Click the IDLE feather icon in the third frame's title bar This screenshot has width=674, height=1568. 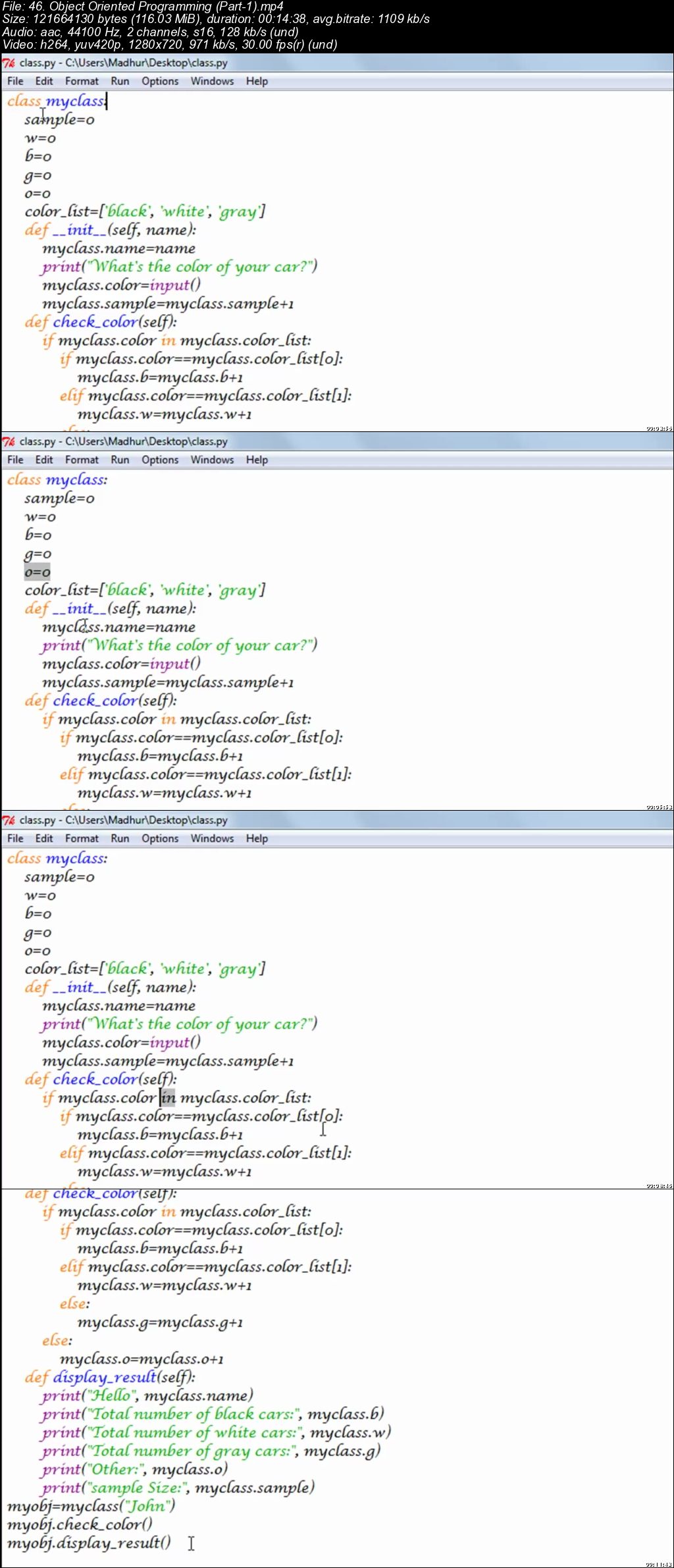click(9, 821)
